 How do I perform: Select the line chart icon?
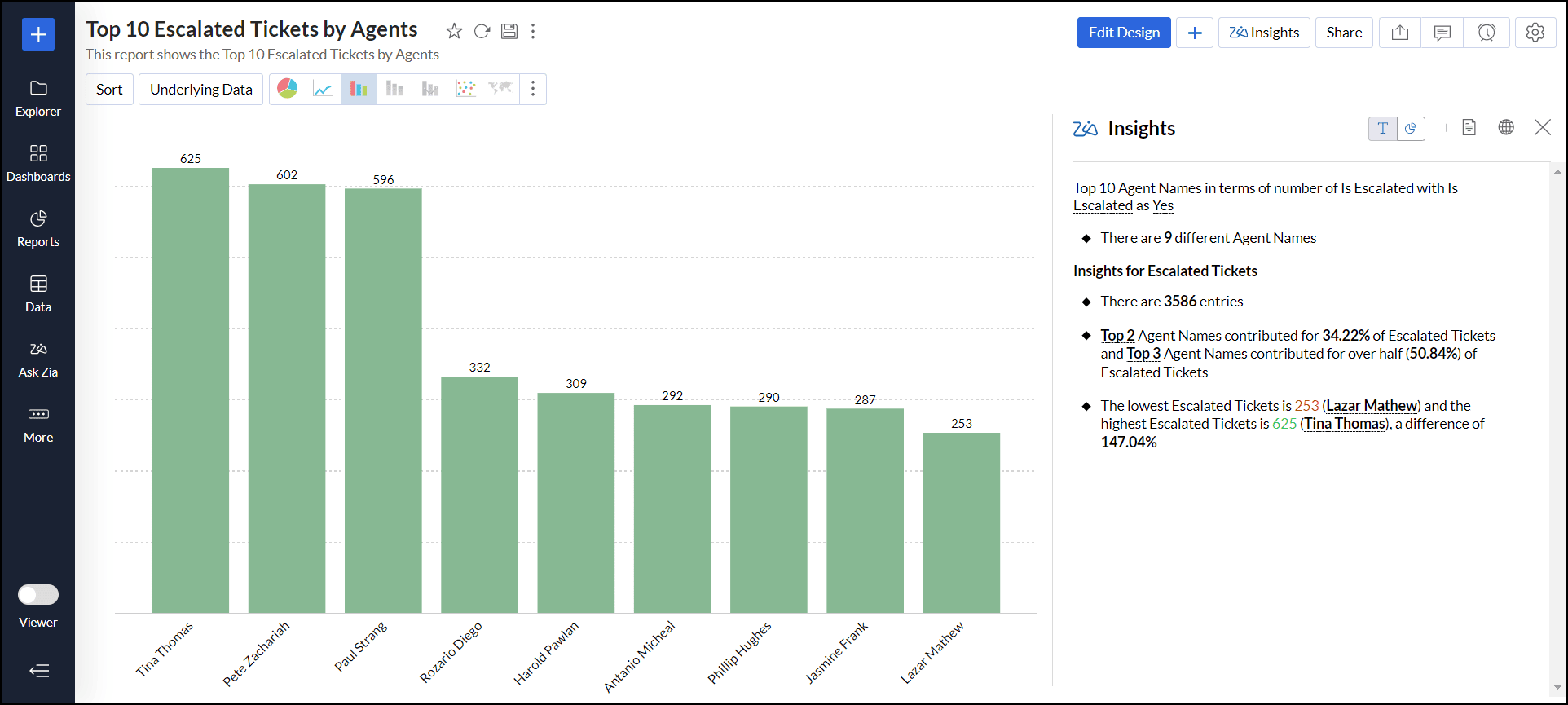click(323, 89)
